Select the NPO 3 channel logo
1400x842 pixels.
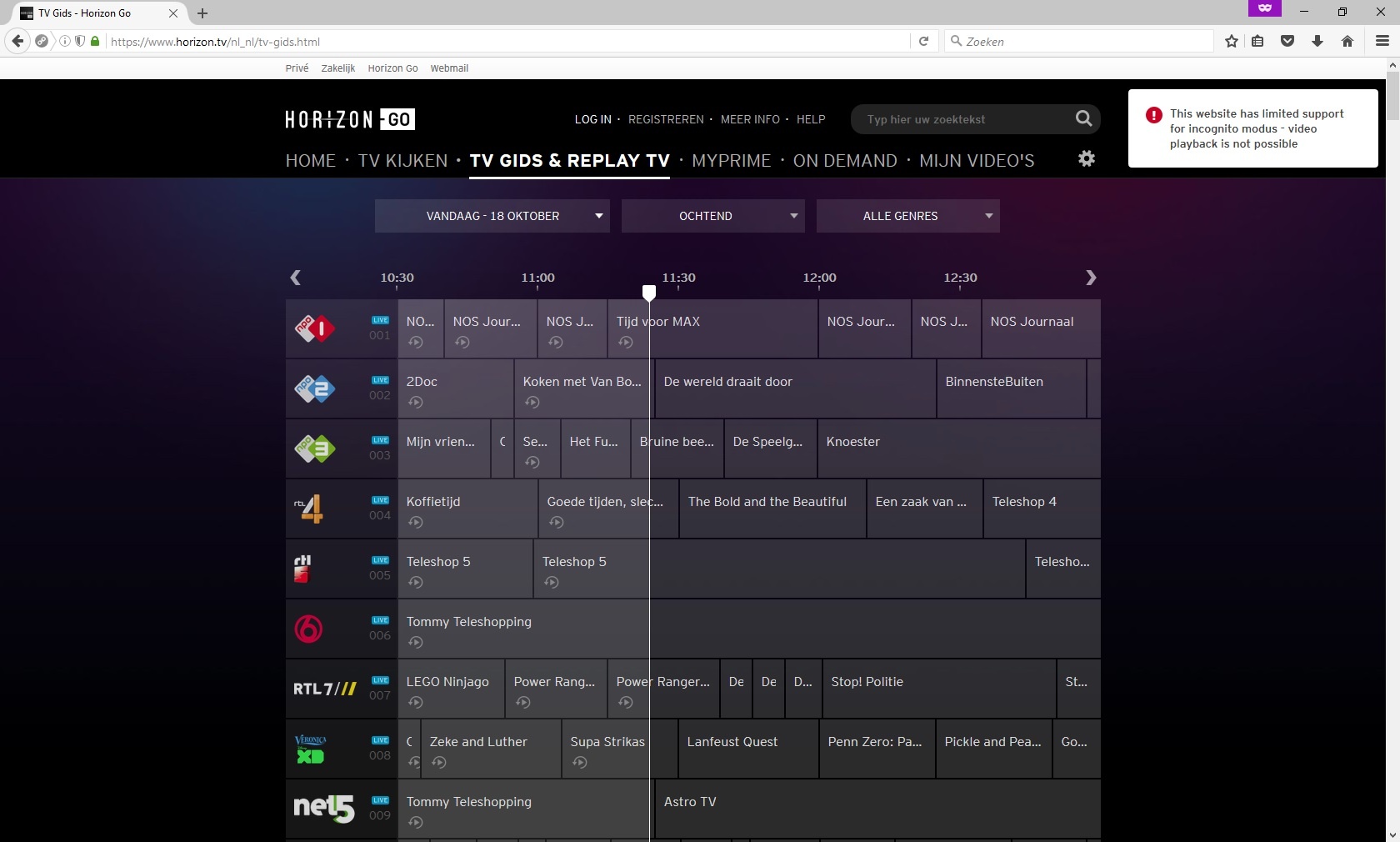[314, 449]
